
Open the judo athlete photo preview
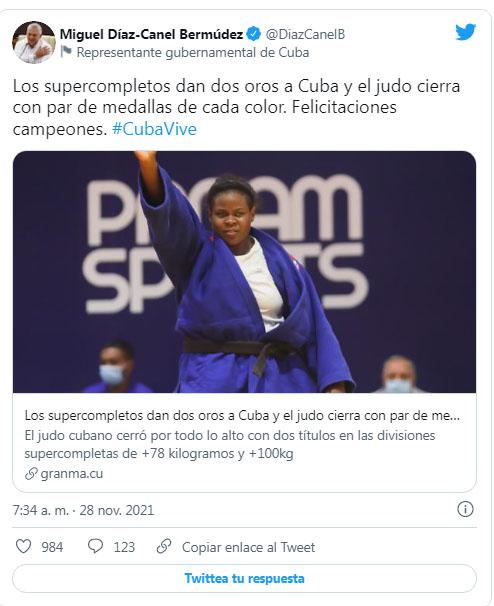pyautogui.click(x=244, y=272)
